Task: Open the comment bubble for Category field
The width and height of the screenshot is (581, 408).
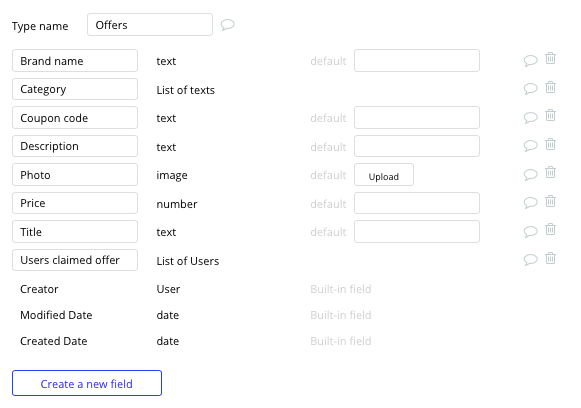Action: pyautogui.click(x=530, y=89)
